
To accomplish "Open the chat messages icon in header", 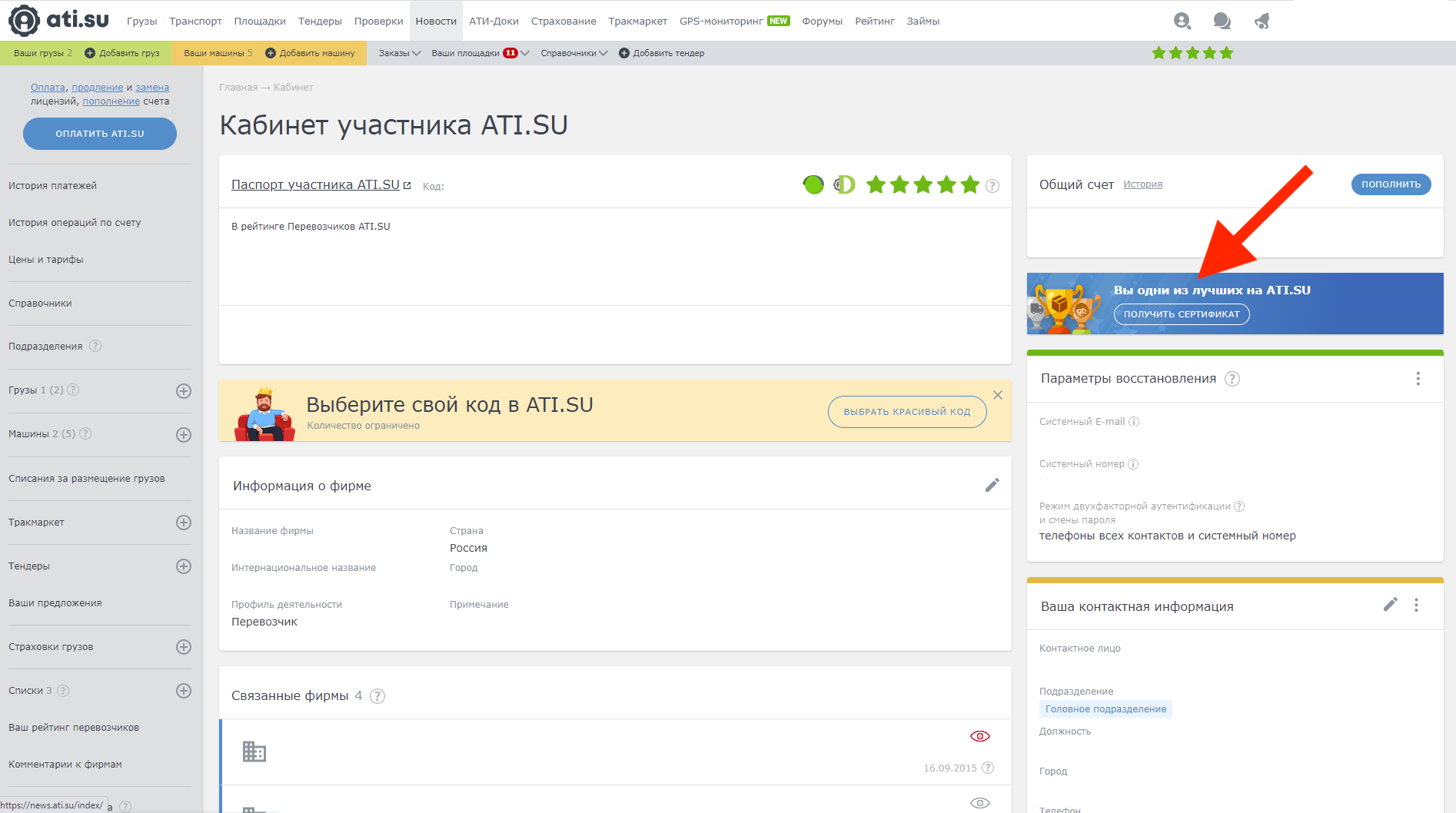I will 1222,21.
